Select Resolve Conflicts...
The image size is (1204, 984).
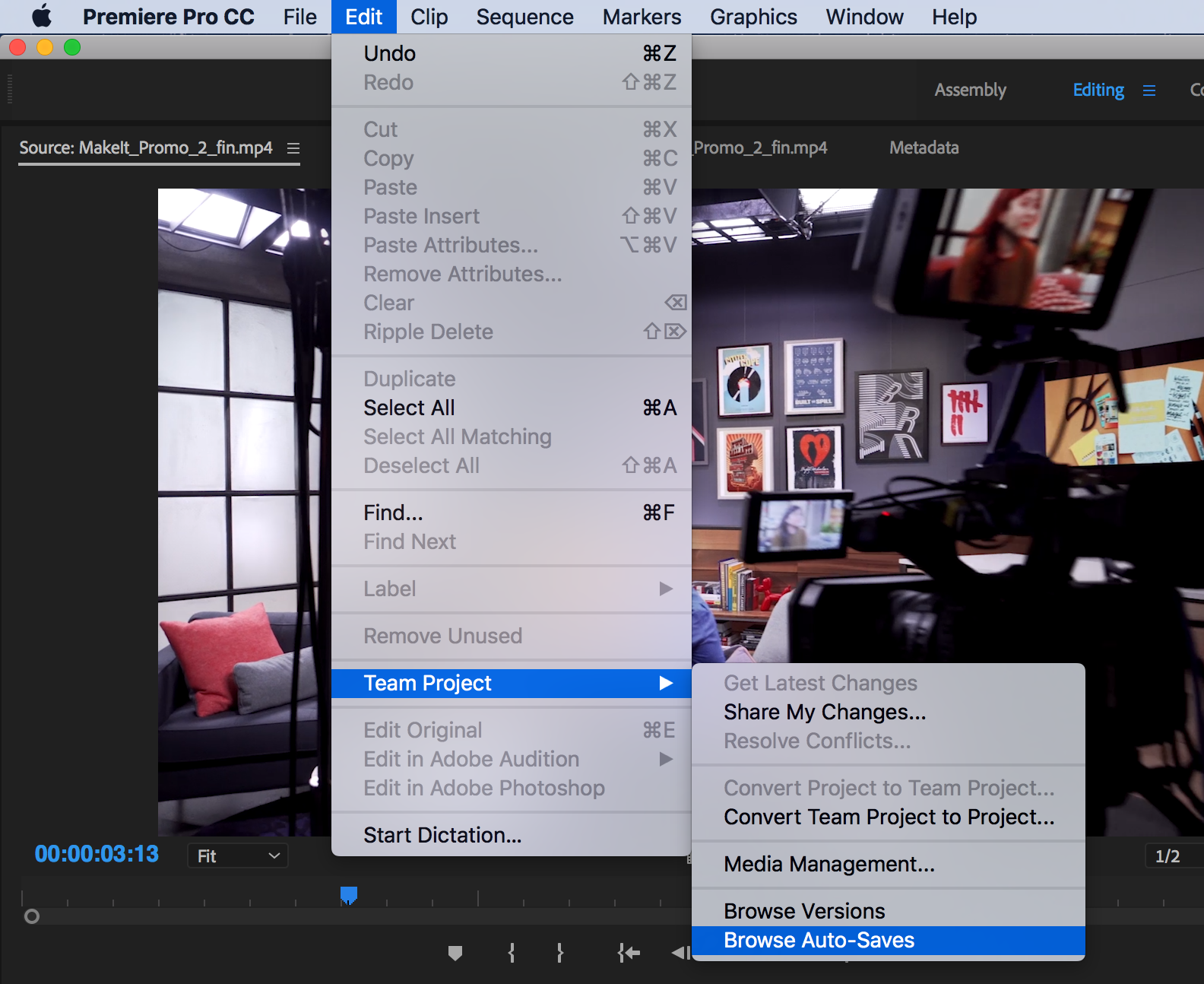pos(889,741)
